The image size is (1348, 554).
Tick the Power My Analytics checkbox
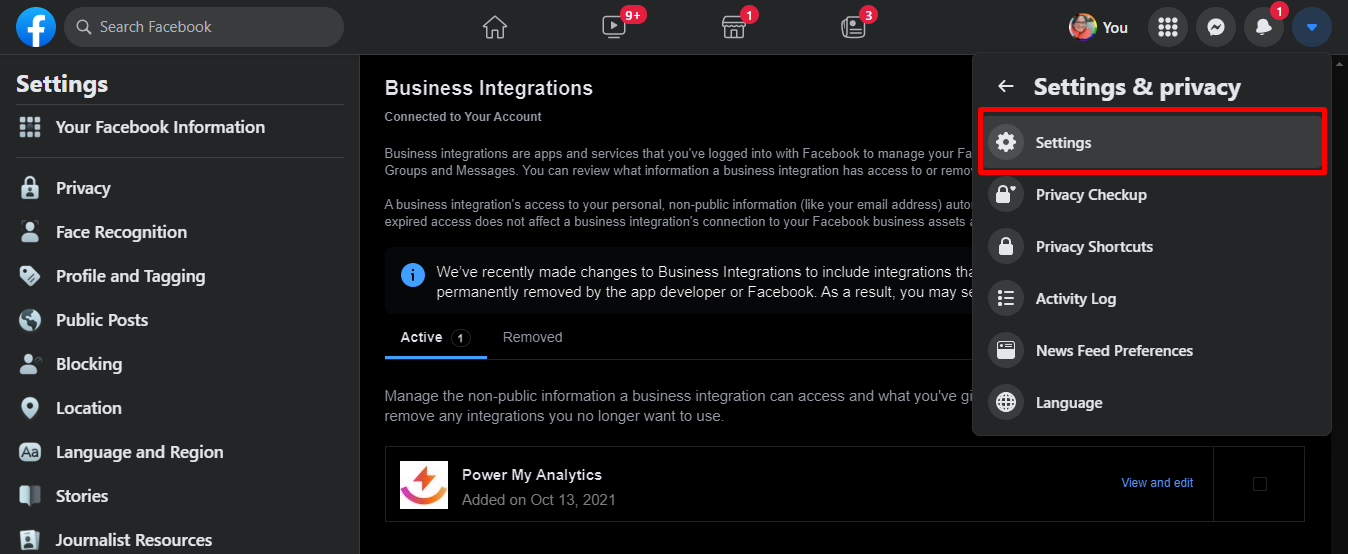click(x=1260, y=484)
